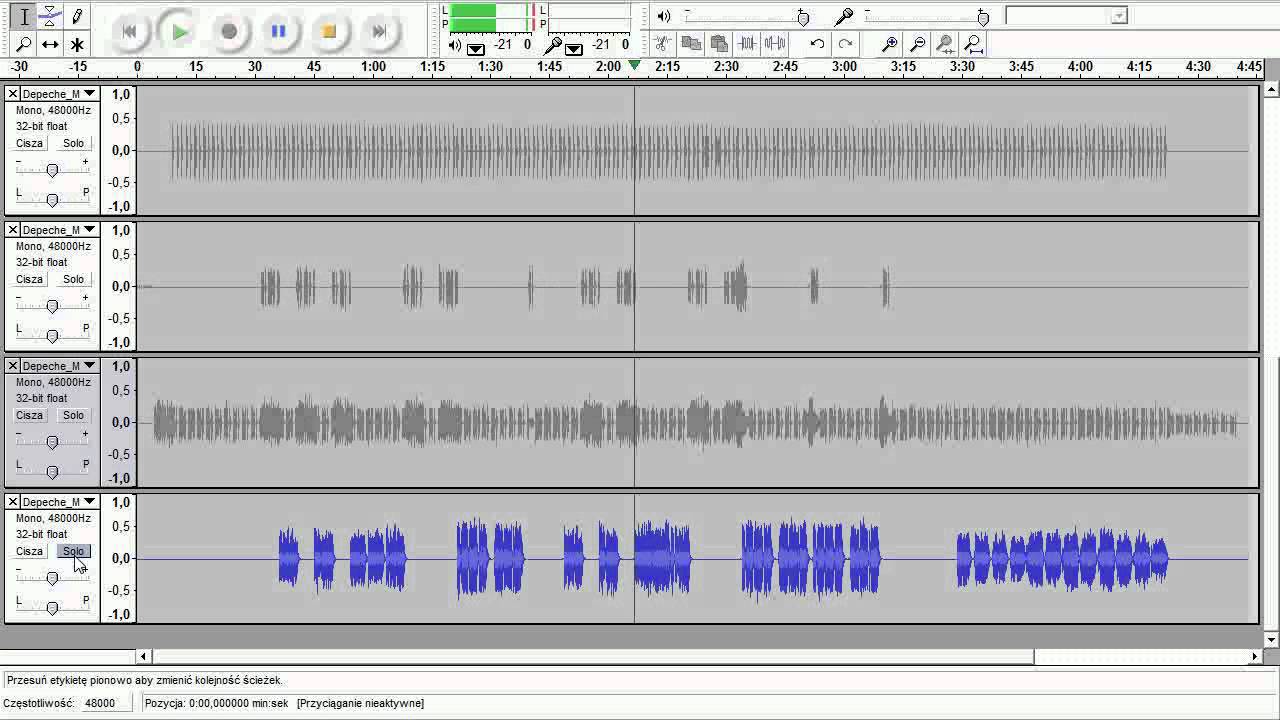Toggle Solo on the fourth track
This screenshot has width=1280, height=720.
[x=73, y=551]
